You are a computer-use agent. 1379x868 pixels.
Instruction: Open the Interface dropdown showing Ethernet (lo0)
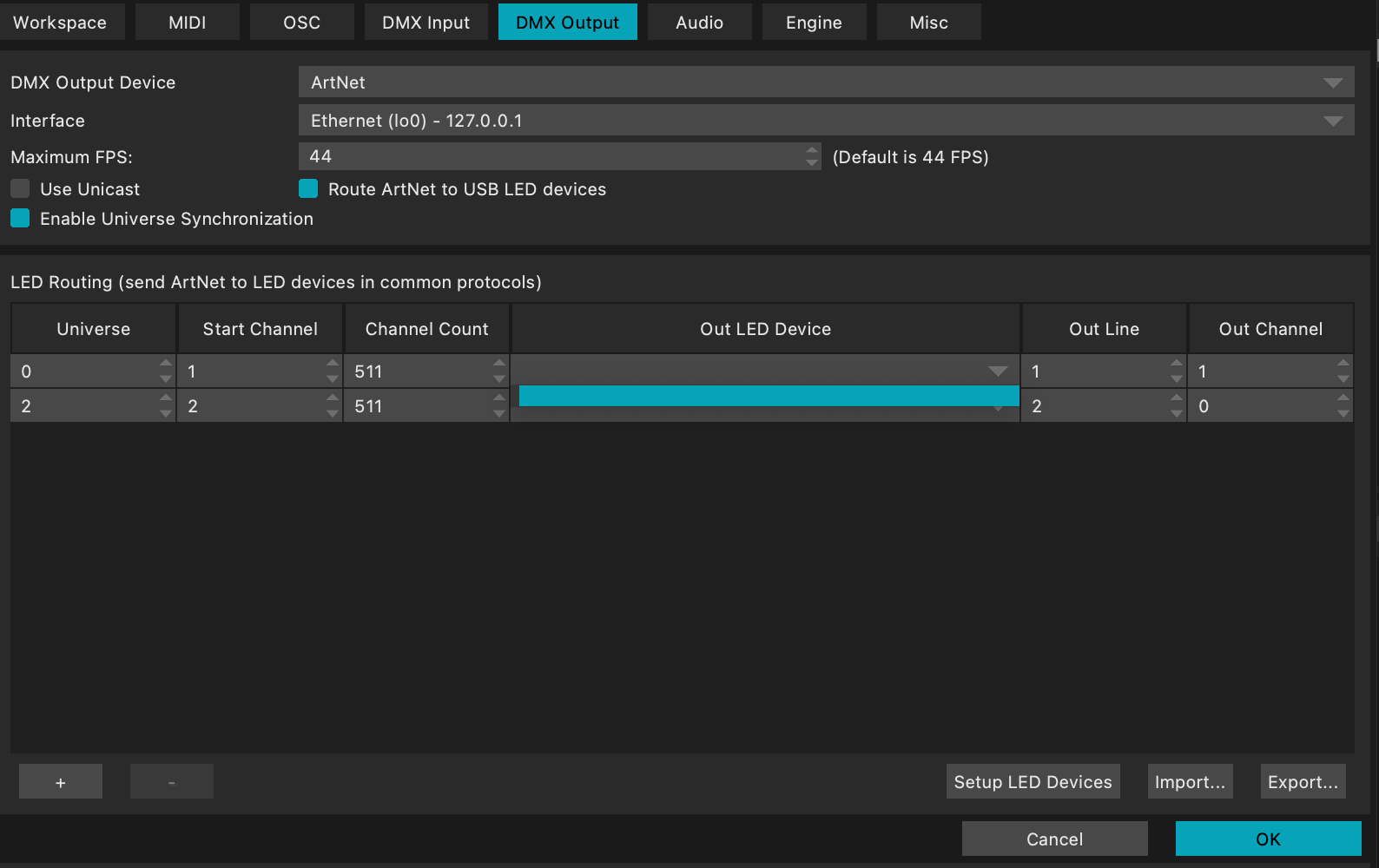point(826,121)
